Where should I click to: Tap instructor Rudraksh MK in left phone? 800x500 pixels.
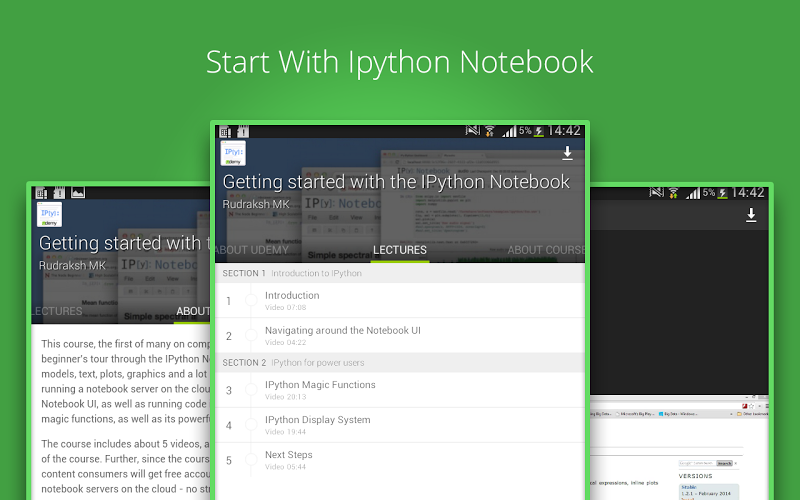pos(72,265)
